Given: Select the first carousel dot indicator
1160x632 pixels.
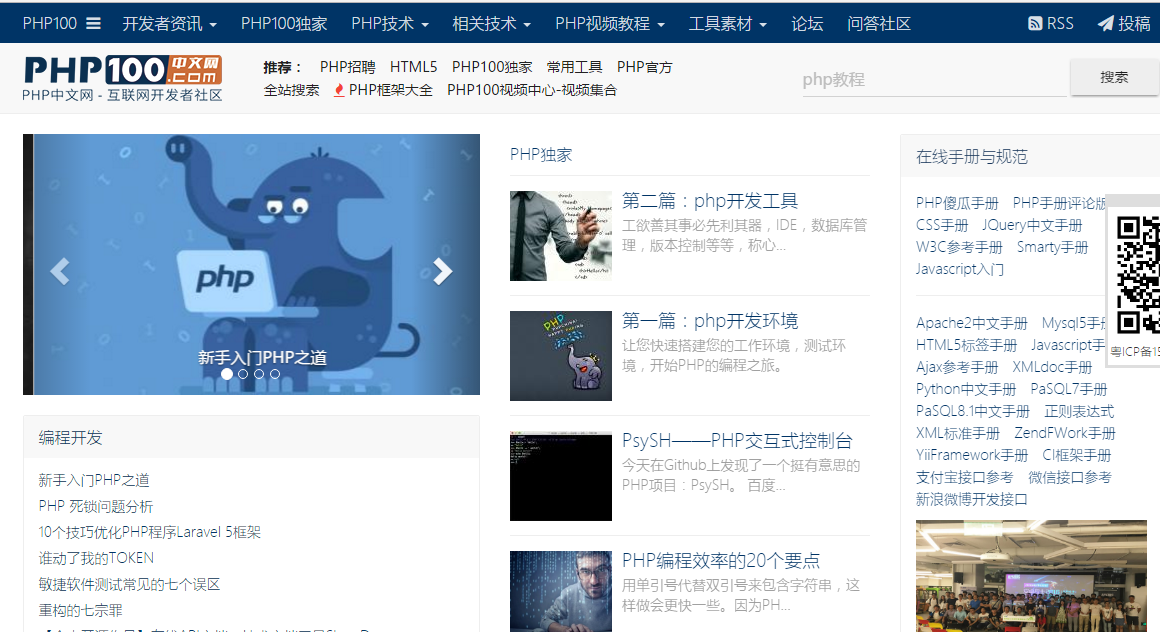Looking at the screenshot, I should [227, 374].
